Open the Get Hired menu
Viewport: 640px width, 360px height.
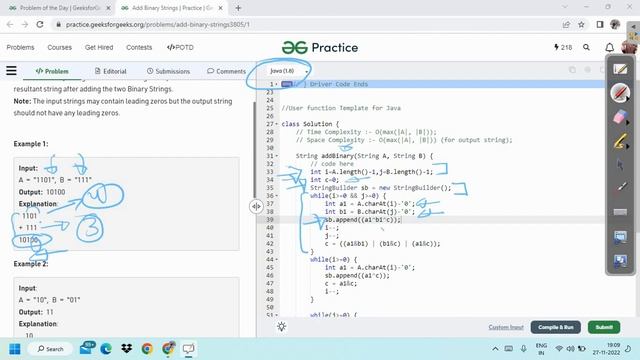pyautogui.click(x=99, y=47)
